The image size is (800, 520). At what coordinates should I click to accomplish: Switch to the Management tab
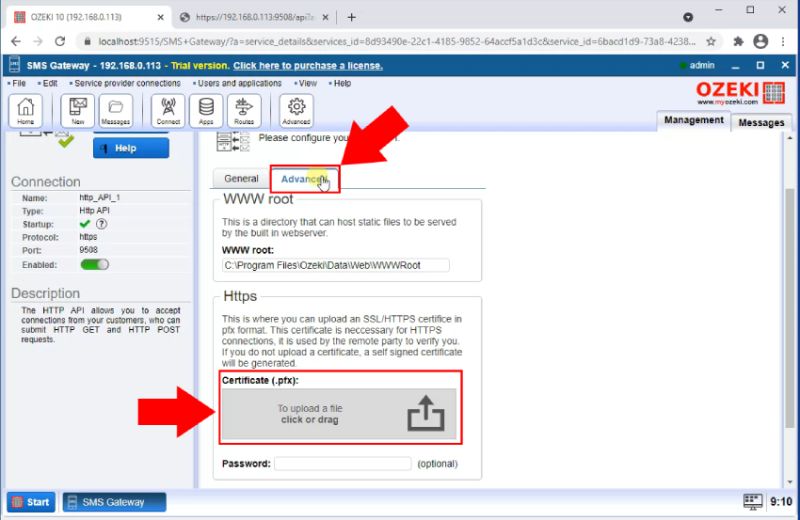693,120
